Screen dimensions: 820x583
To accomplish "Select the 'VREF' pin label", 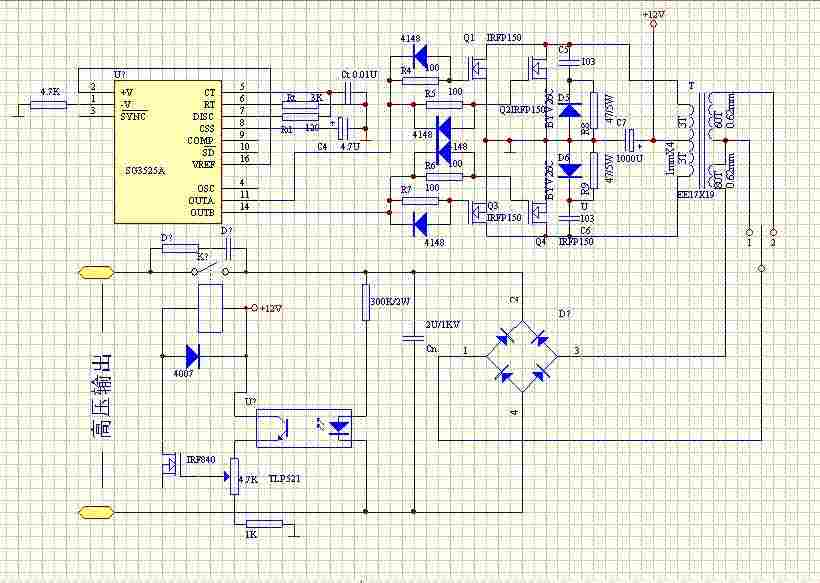I will coord(203,165).
